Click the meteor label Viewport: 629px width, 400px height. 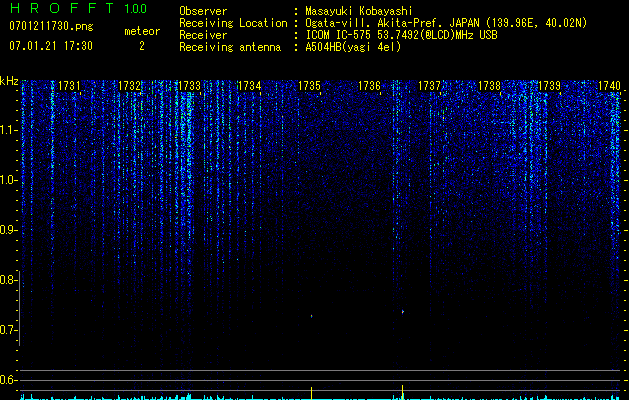coord(142,31)
